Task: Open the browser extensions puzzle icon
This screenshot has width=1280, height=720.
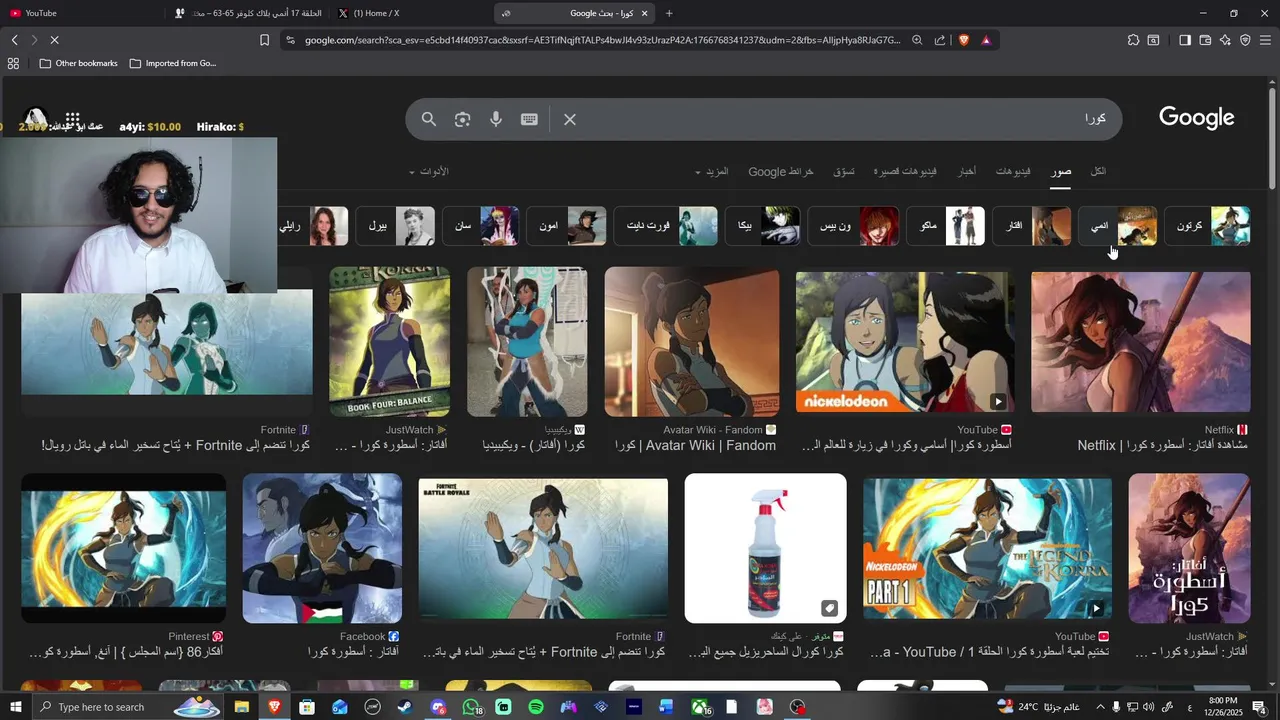Action: pos(1133,40)
